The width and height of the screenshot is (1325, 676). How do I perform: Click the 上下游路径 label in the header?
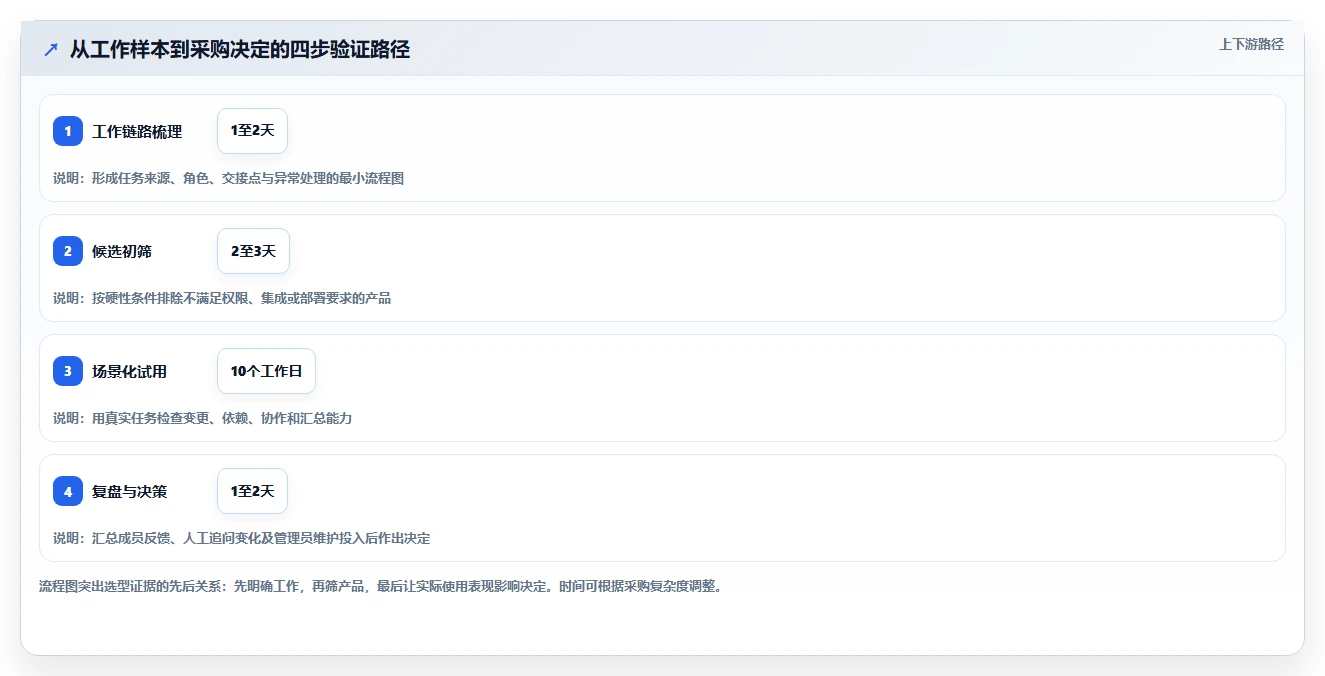pyautogui.click(x=1251, y=44)
